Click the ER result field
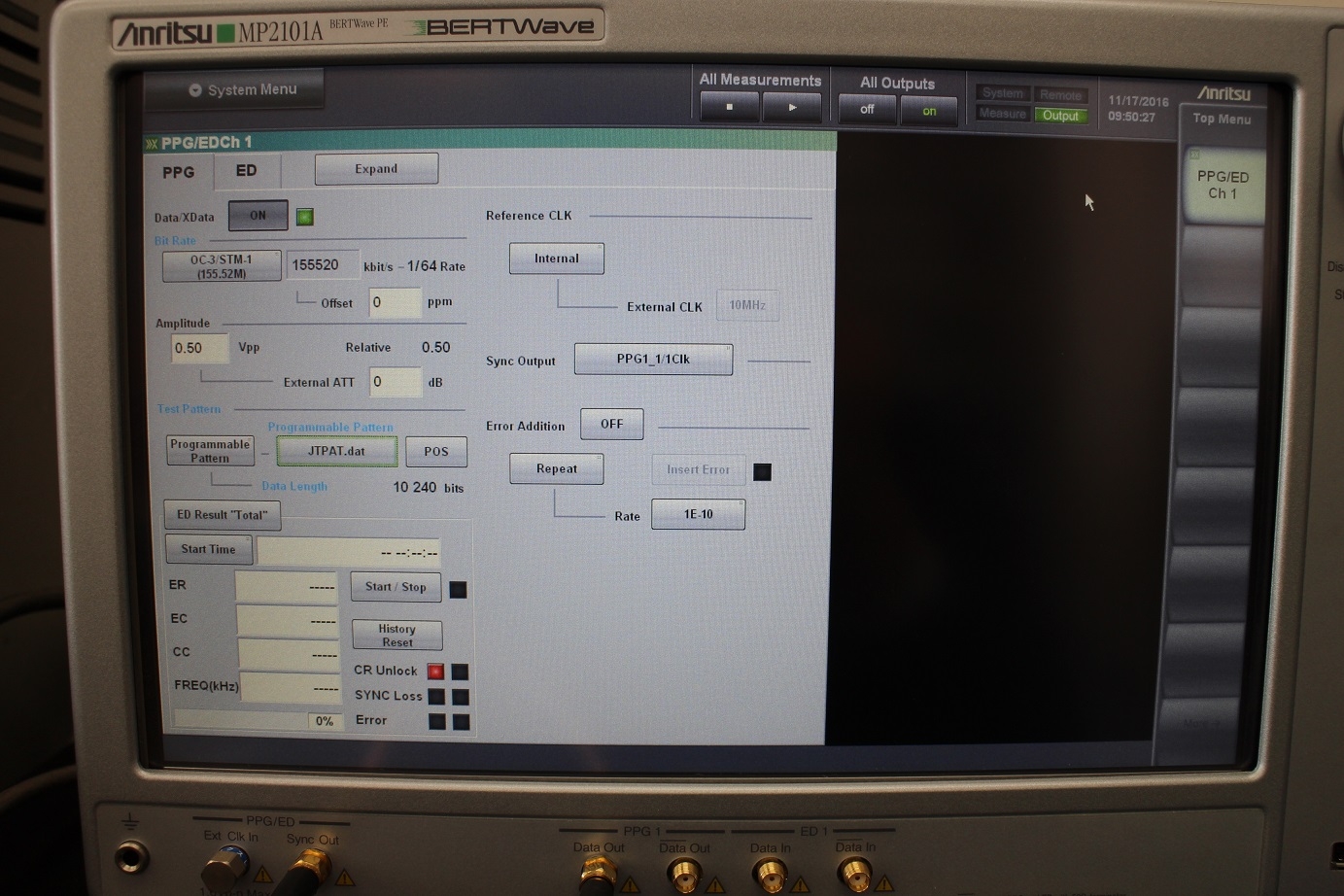Image resolution: width=1344 pixels, height=896 pixels. coord(286,587)
